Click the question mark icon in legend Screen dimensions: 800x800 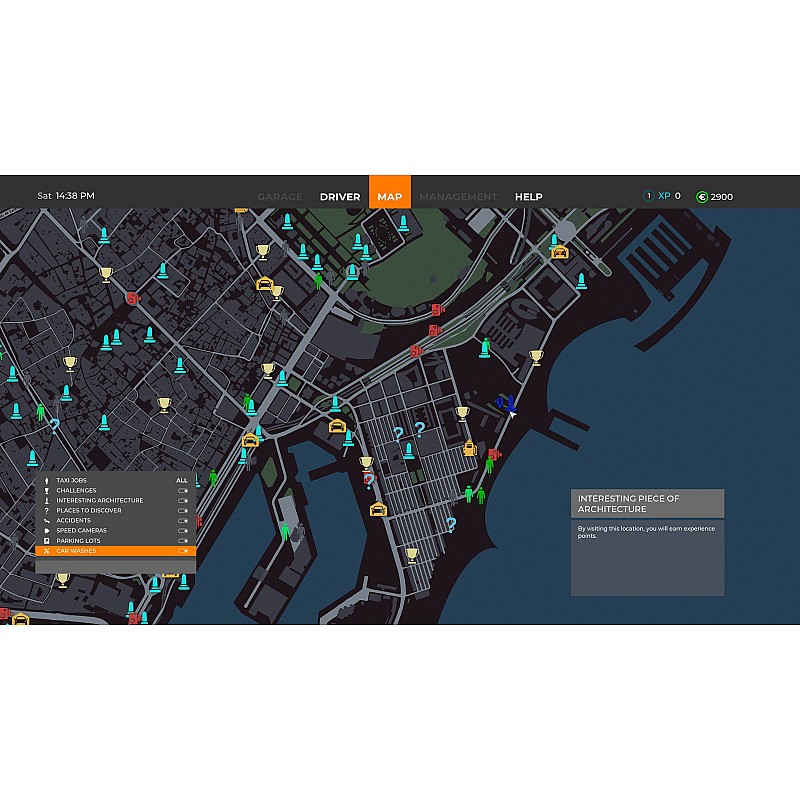(x=47, y=511)
